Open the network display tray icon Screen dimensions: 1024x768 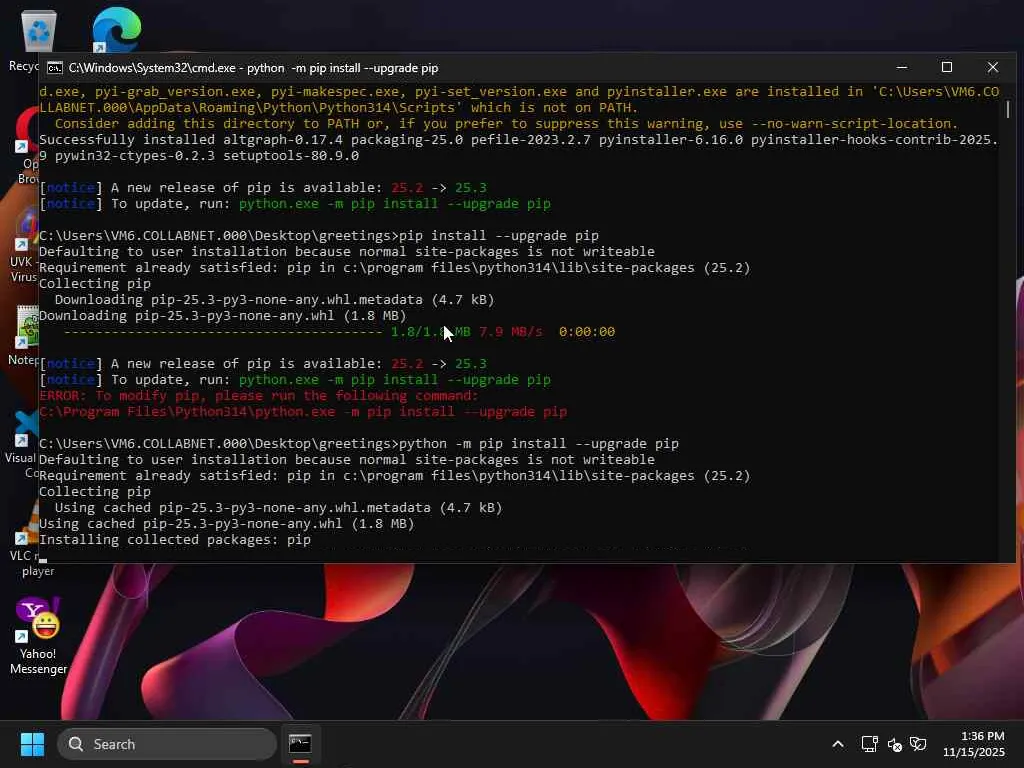click(869, 744)
